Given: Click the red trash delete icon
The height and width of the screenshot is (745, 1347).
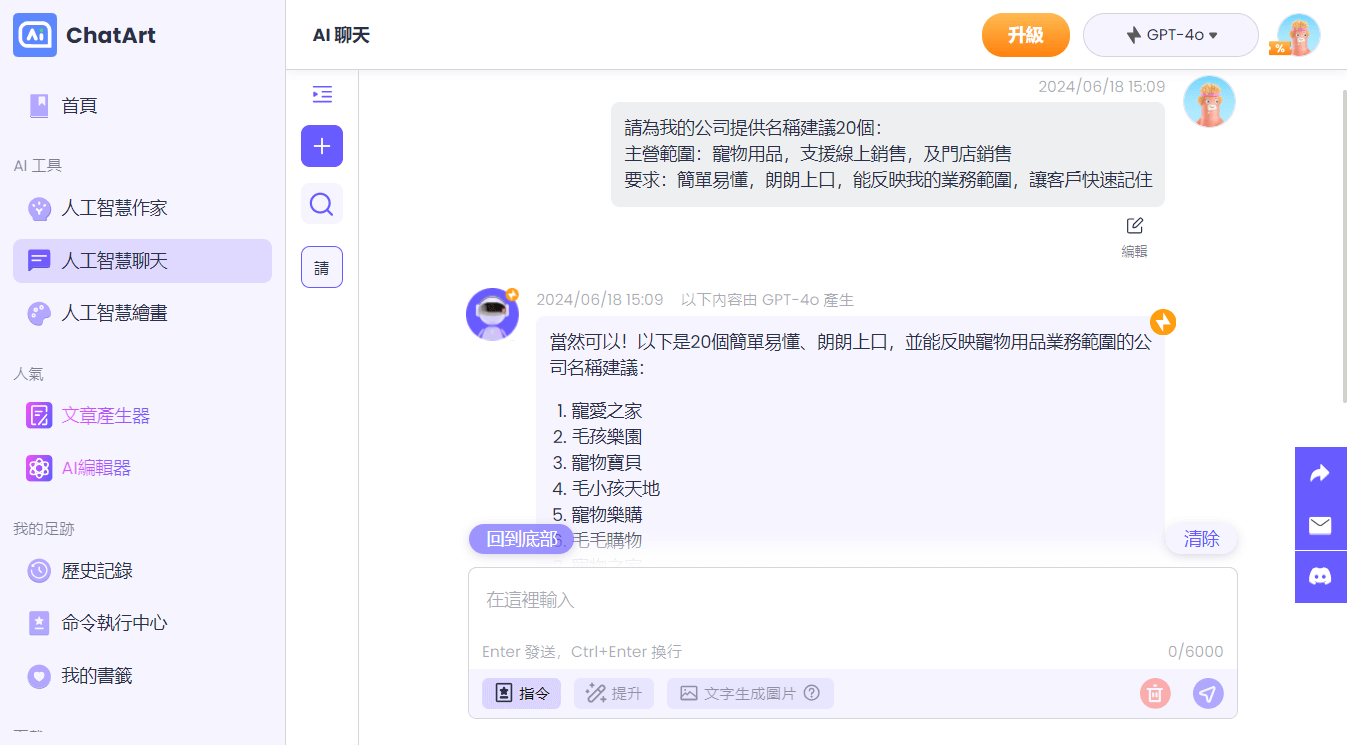Looking at the screenshot, I should tap(1155, 693).
